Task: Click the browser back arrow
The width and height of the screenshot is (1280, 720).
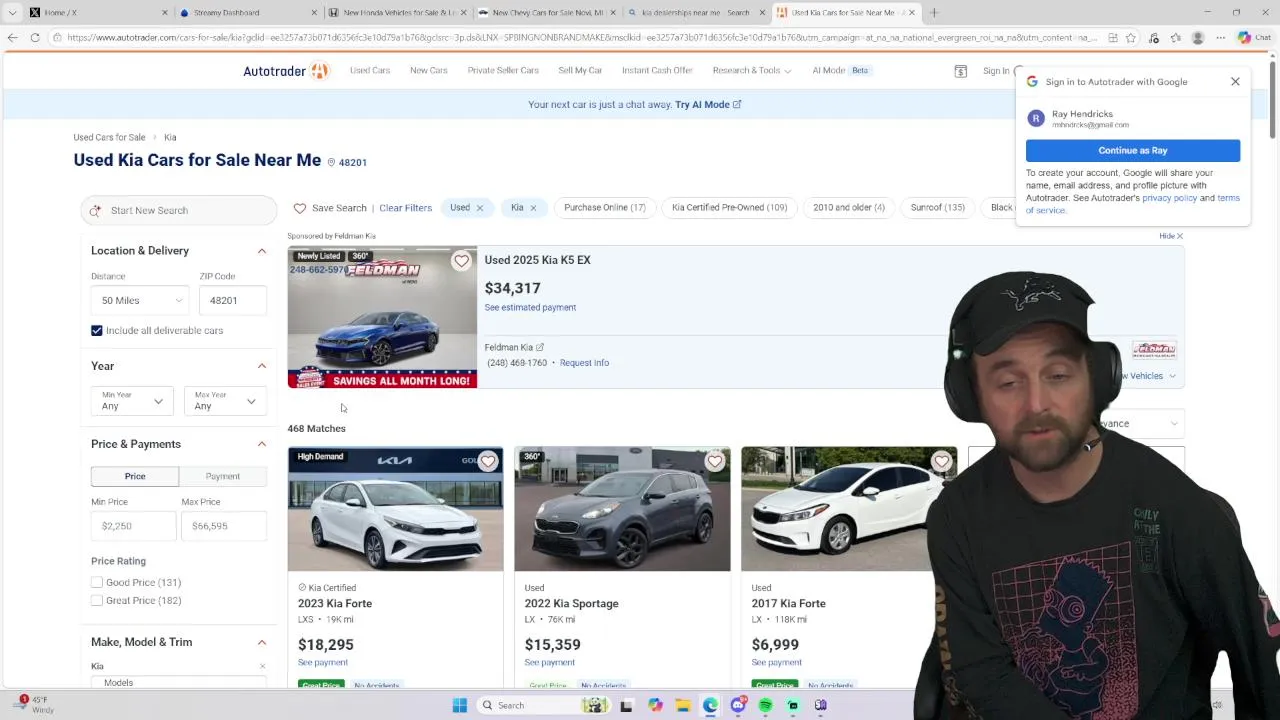Action: point(12,38)
